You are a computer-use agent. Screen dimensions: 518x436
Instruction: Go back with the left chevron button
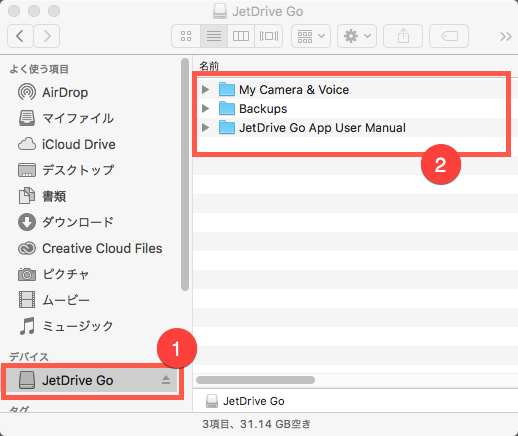coord(20,36)
